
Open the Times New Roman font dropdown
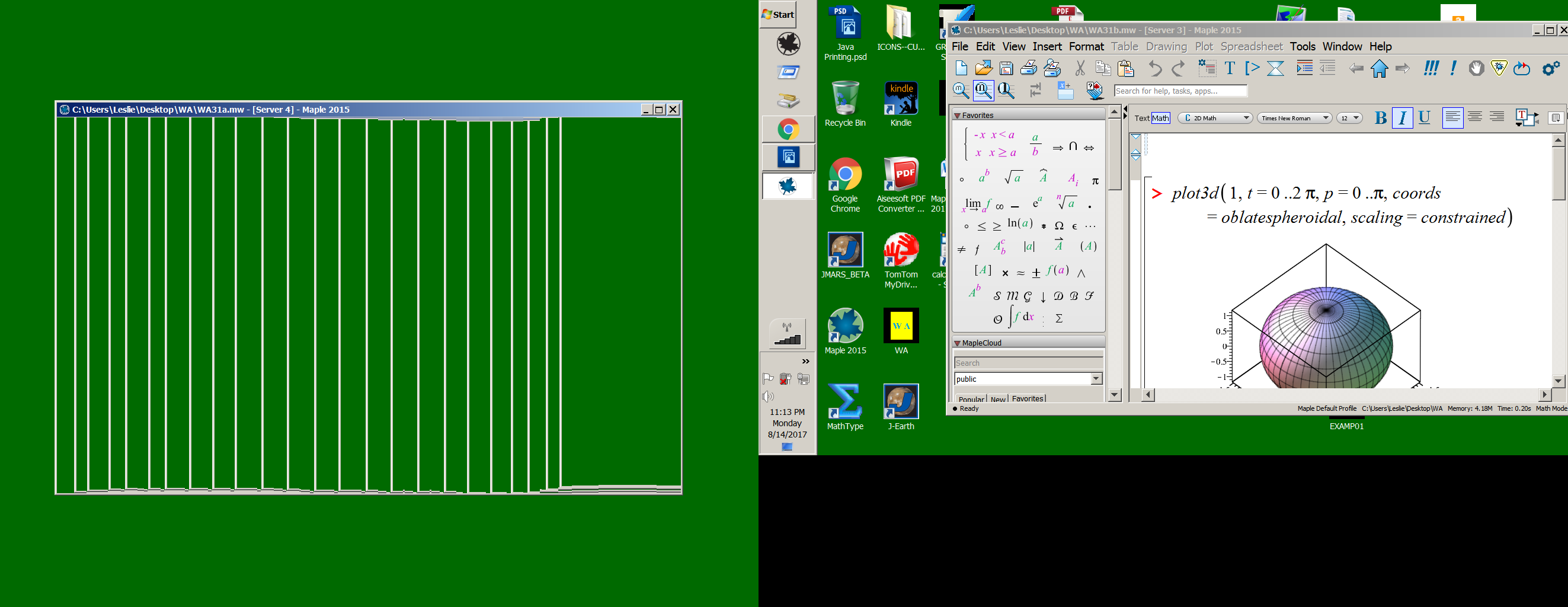tap(1295, 118)
